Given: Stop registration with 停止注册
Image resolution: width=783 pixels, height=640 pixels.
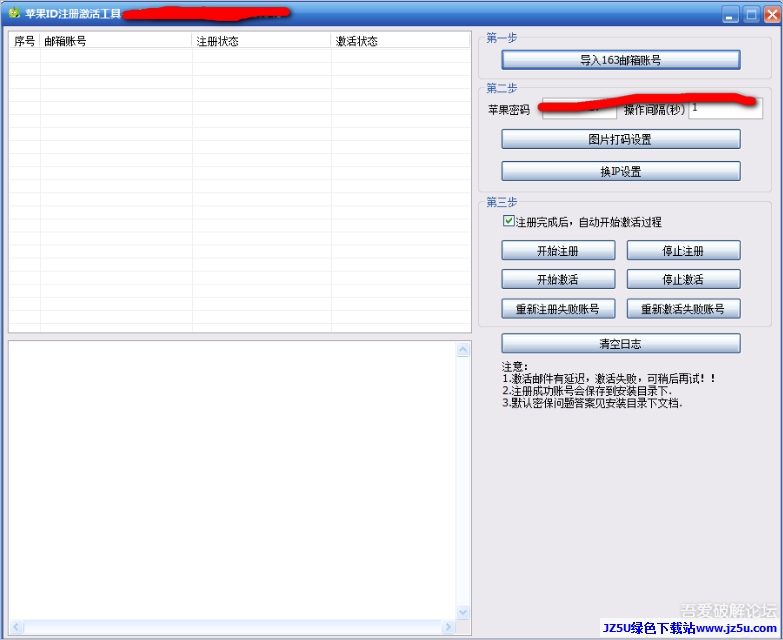Looking at the screenshot, I should pos(684,251).
